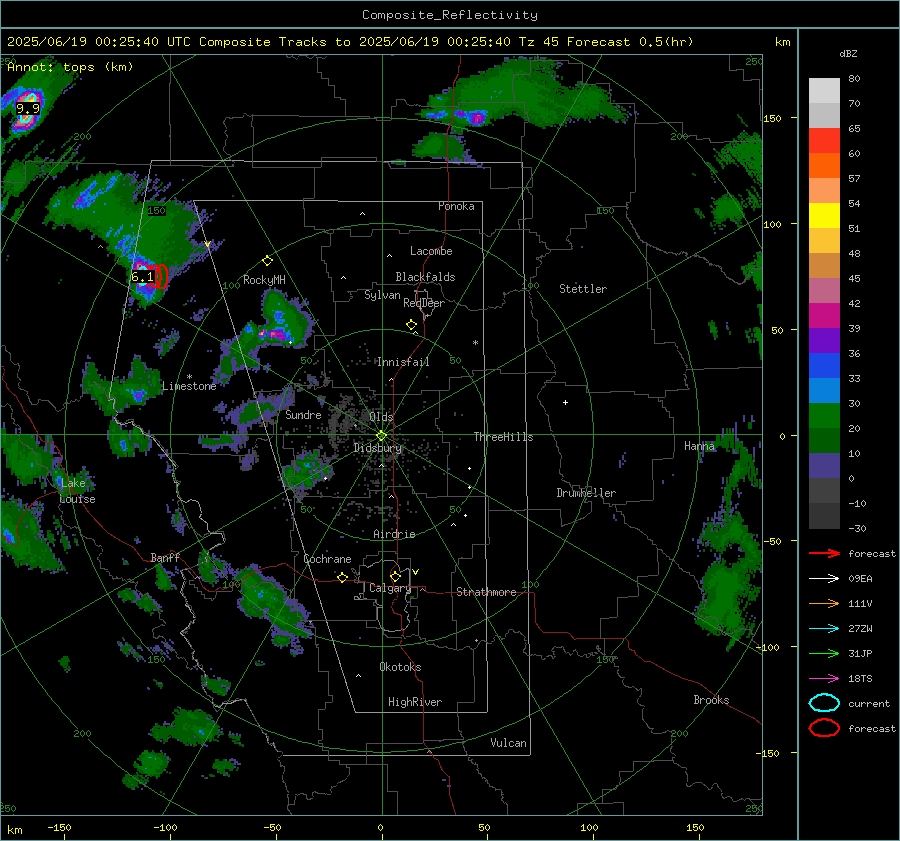Click the yellow diamond marker near Cochrane
Image resolution: width=900 pixels, height=841 pixels.
point(342,577)
